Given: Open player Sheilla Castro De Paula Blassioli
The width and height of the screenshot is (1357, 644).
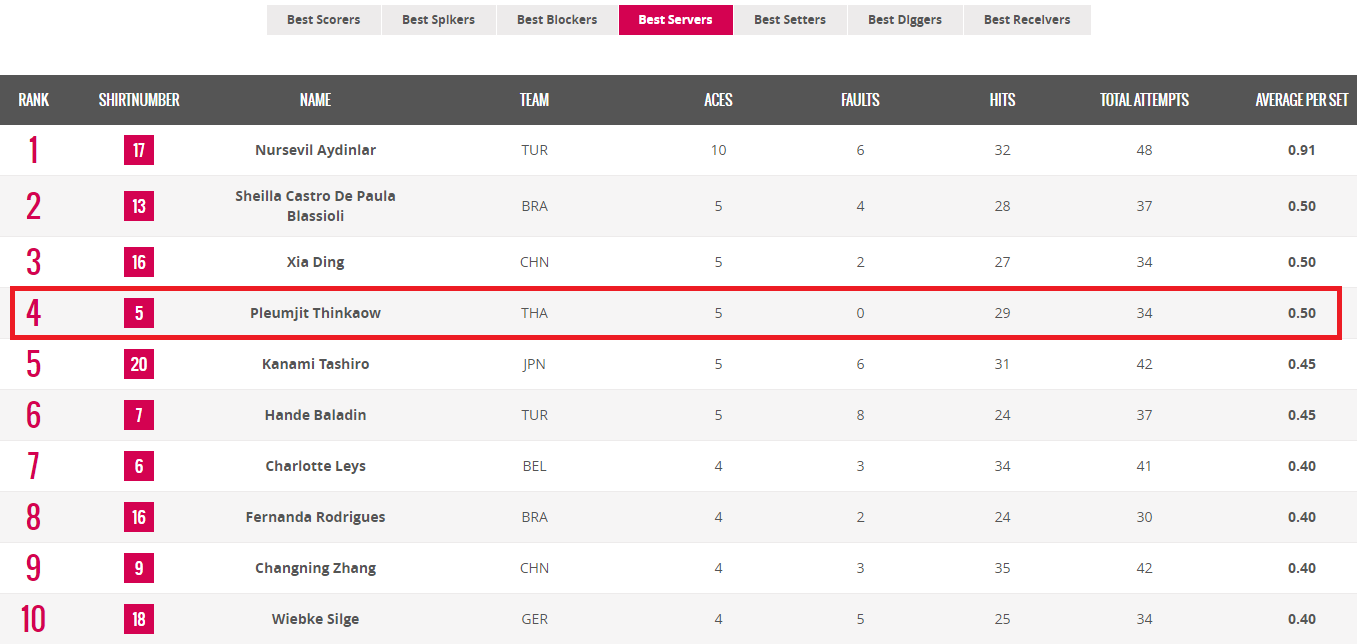Looking at the screenshot, I should pyautogui.click(x=315, y=206).
